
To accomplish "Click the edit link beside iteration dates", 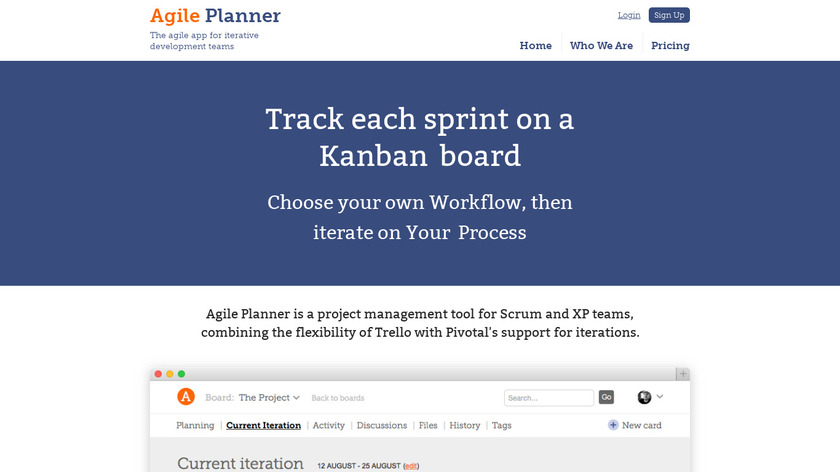I will [411, 466].
